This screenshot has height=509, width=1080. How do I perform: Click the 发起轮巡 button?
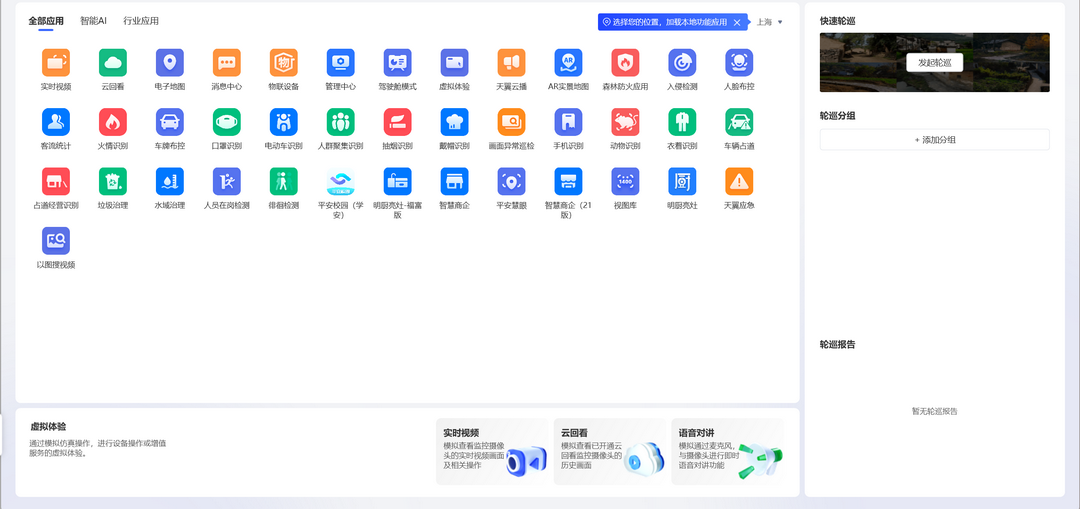pos(935,62)
